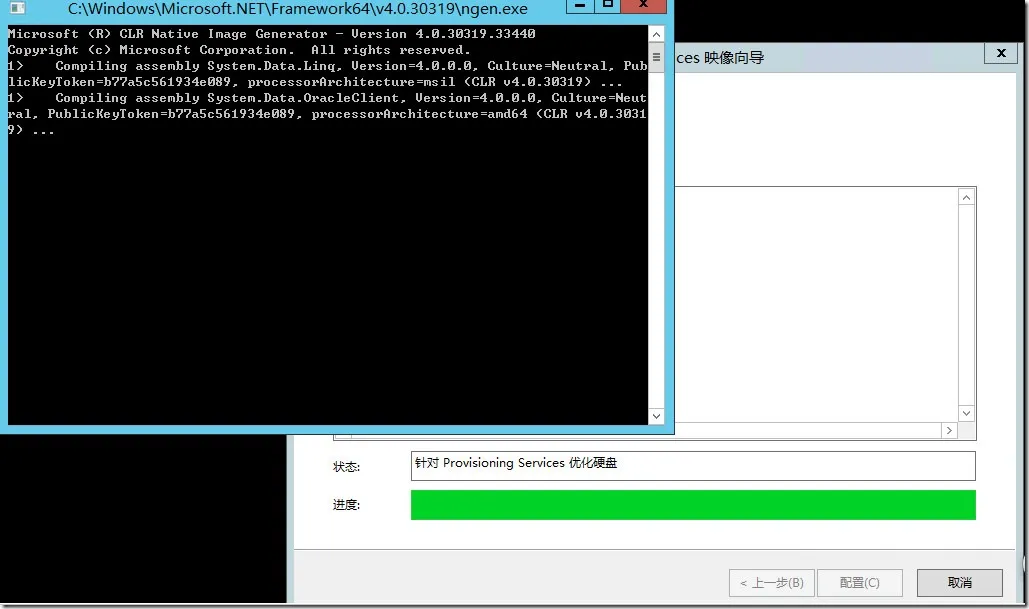Click the console scrollbar up arrow

[657, 33]
